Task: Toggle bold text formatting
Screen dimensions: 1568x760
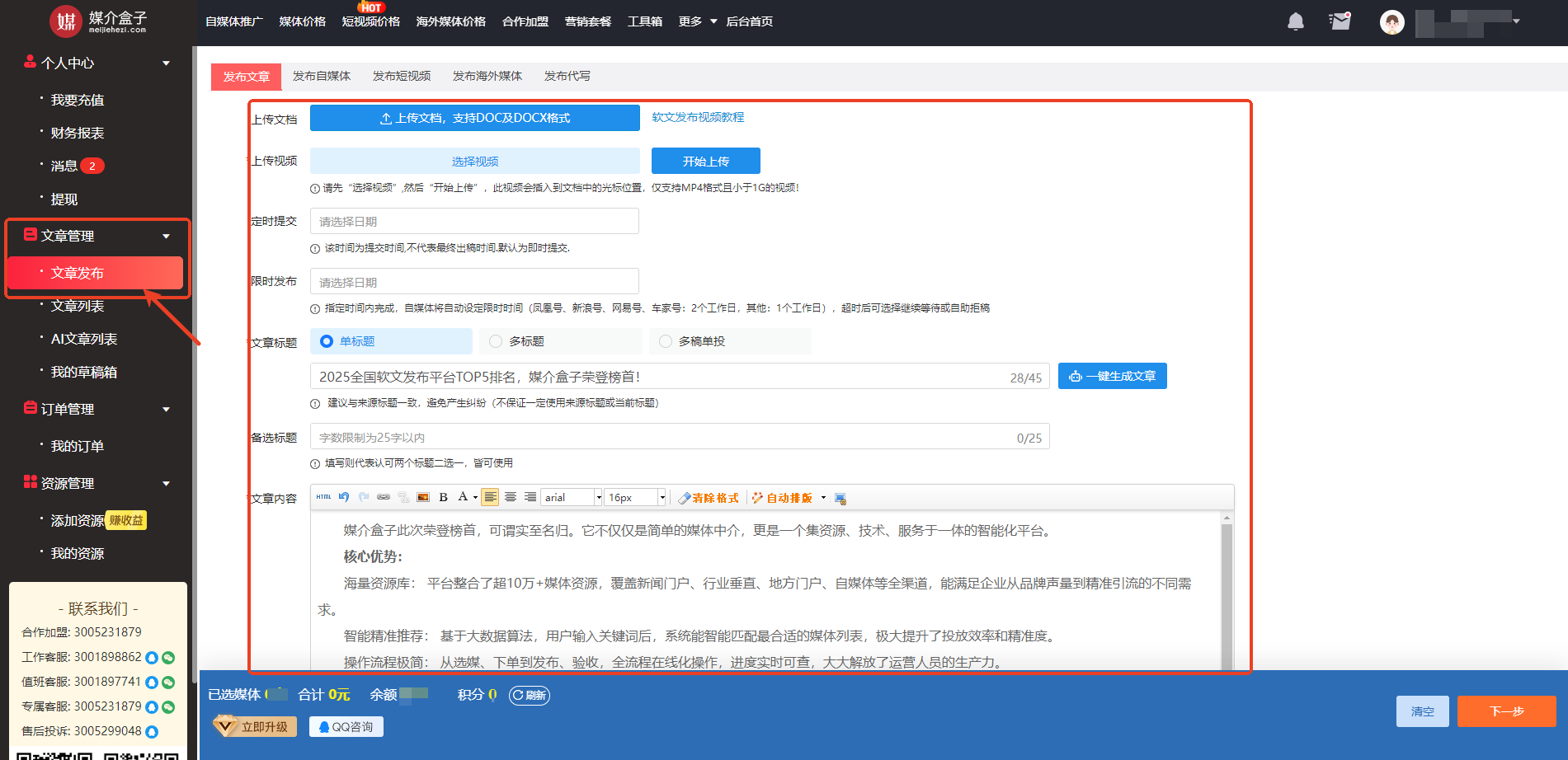Action: pyautogui.click(x=443, y=497)
